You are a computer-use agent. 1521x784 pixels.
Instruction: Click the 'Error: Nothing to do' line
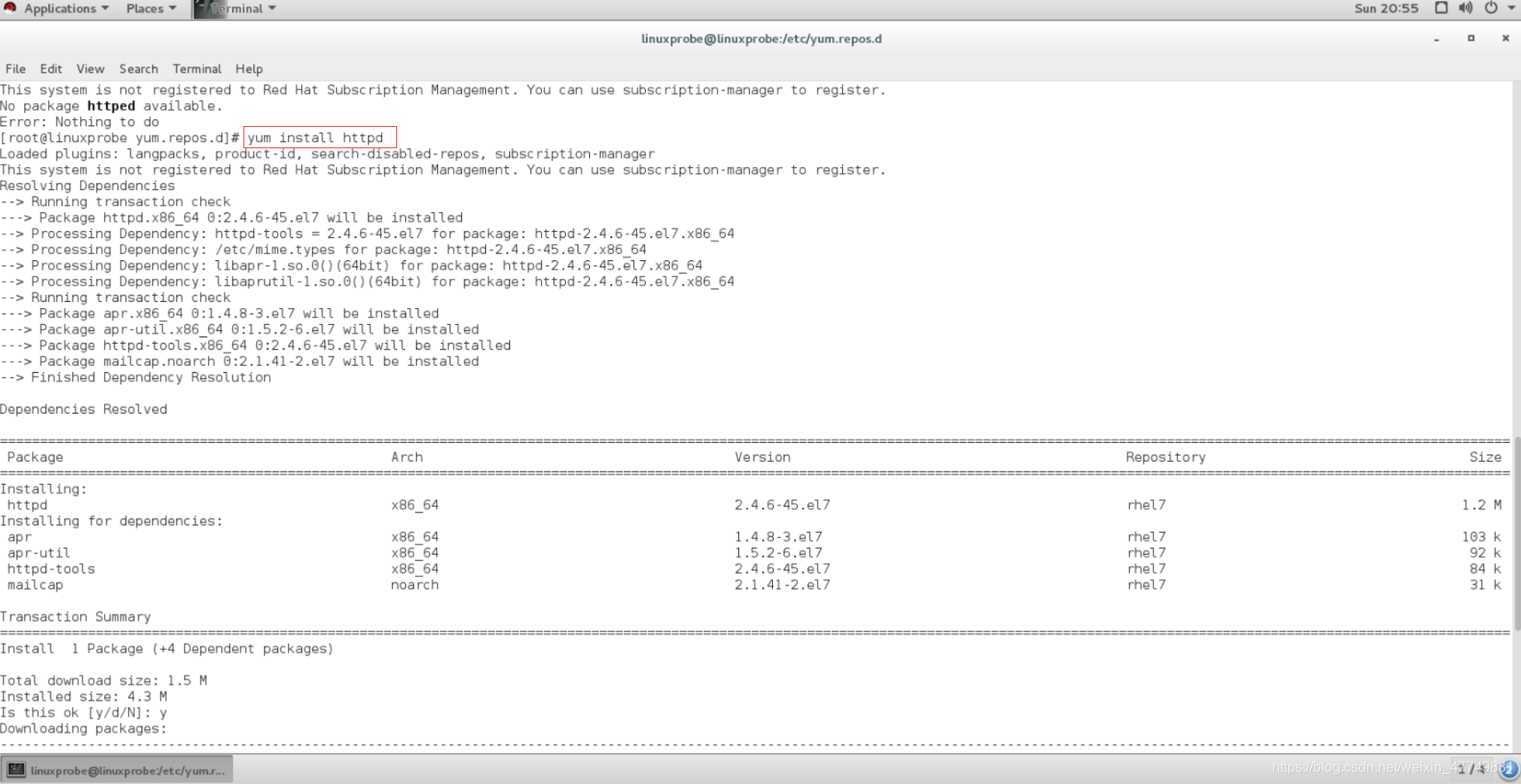[x=80, y=123]
